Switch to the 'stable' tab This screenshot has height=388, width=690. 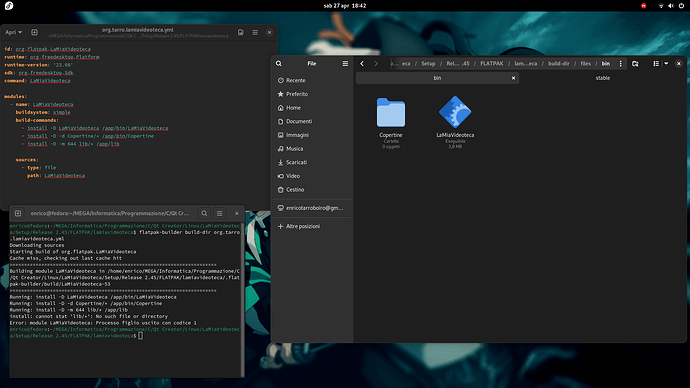(x=602, y=78)
